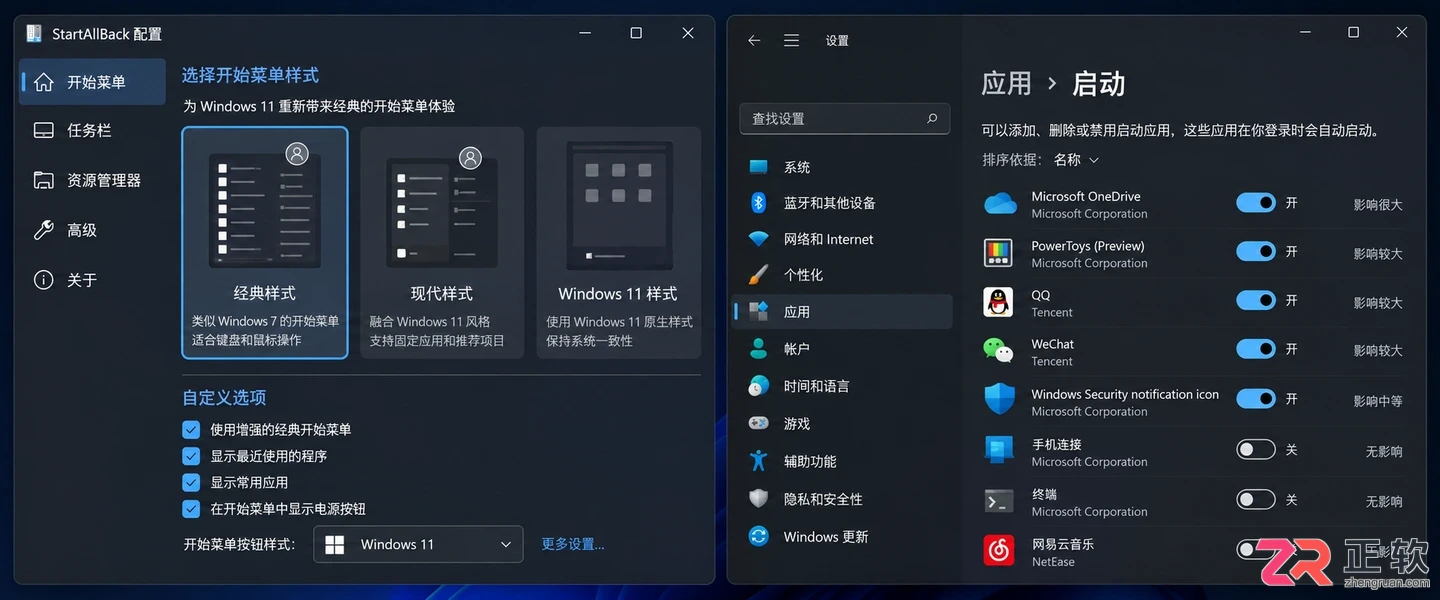Click the search magnifier icon in 查找设置

pyautogui.click(x=932, y=118)
